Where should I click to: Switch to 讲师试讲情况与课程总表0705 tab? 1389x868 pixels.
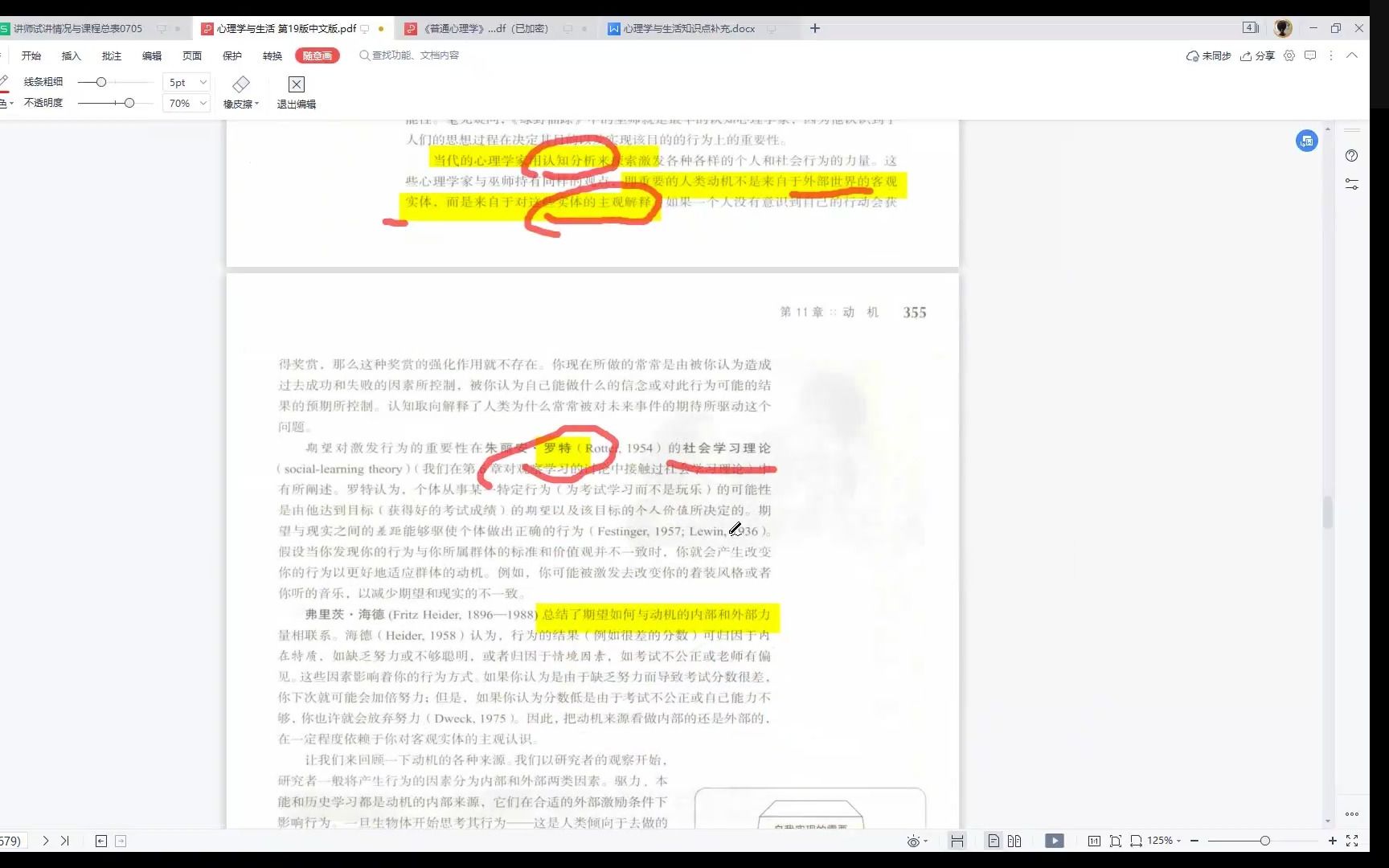pyautogui.click(x=78, y=28)
